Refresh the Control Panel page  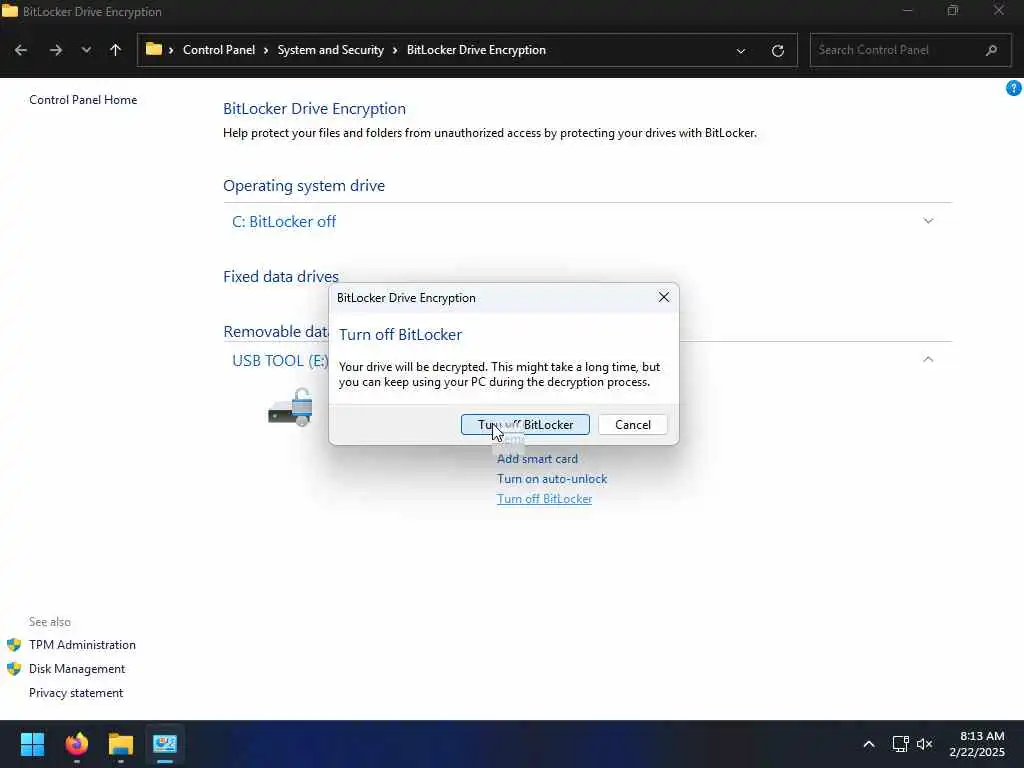click(x=777, y=50)
